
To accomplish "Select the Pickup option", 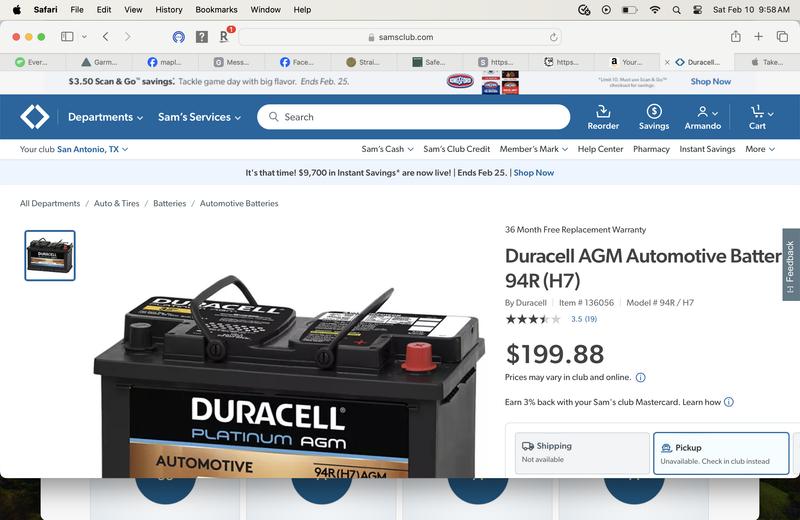I will tap(721, 453).
